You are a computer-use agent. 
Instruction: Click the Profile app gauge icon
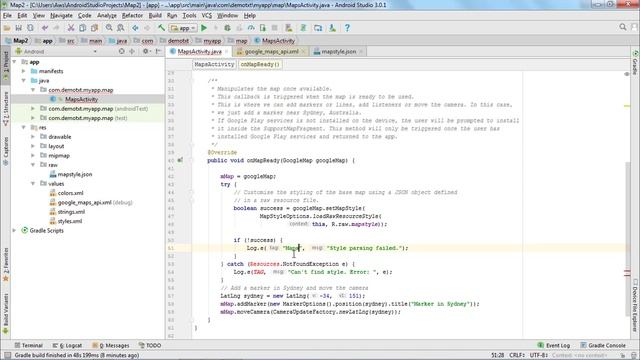251,28
